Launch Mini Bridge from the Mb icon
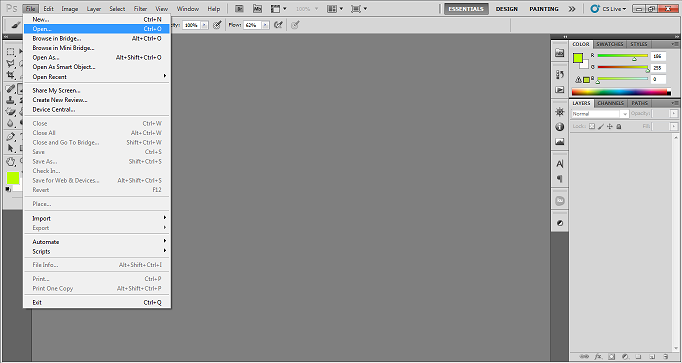 click(257, 8)
